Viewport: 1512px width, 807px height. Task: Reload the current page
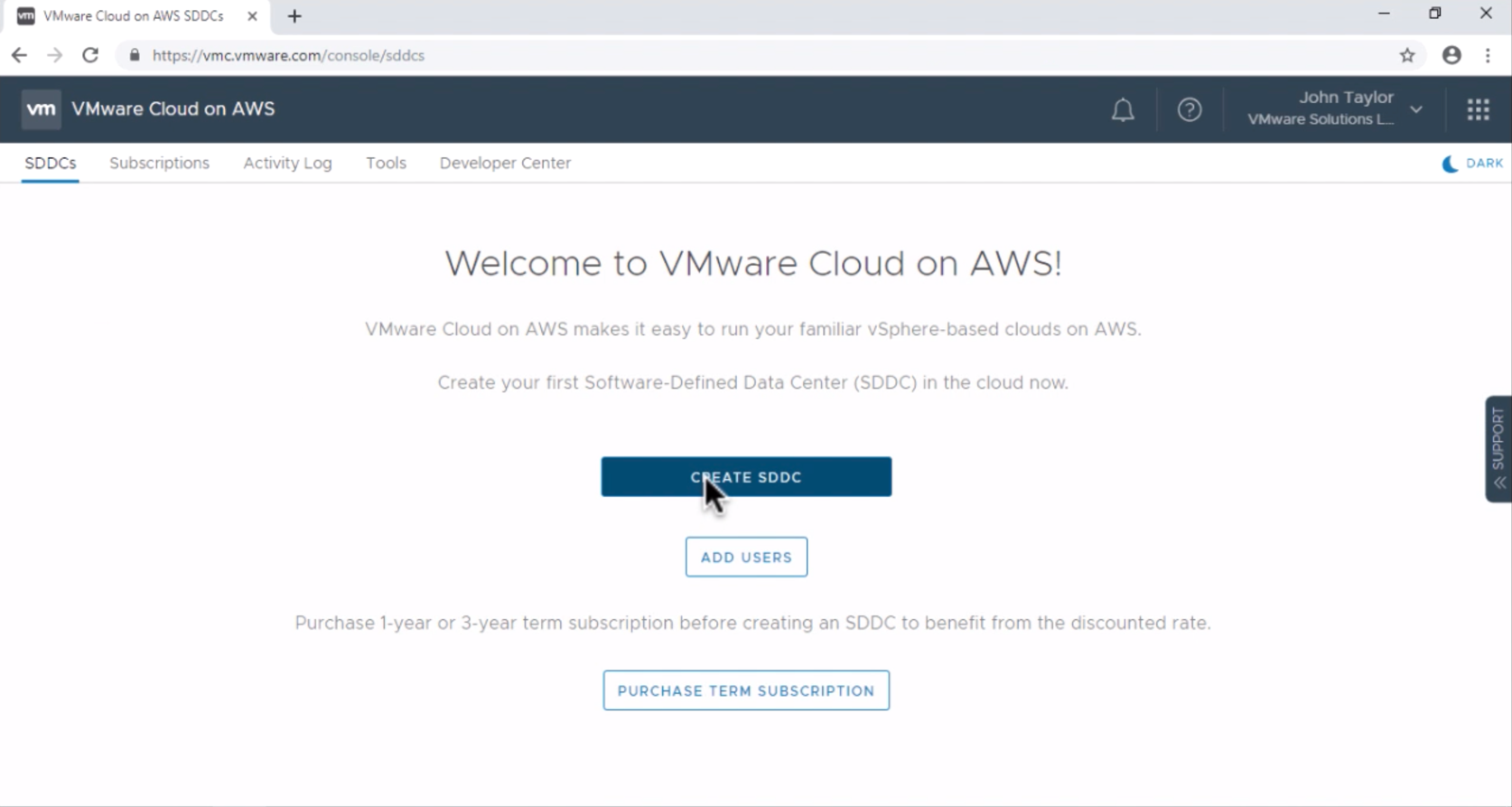[90, 55]
